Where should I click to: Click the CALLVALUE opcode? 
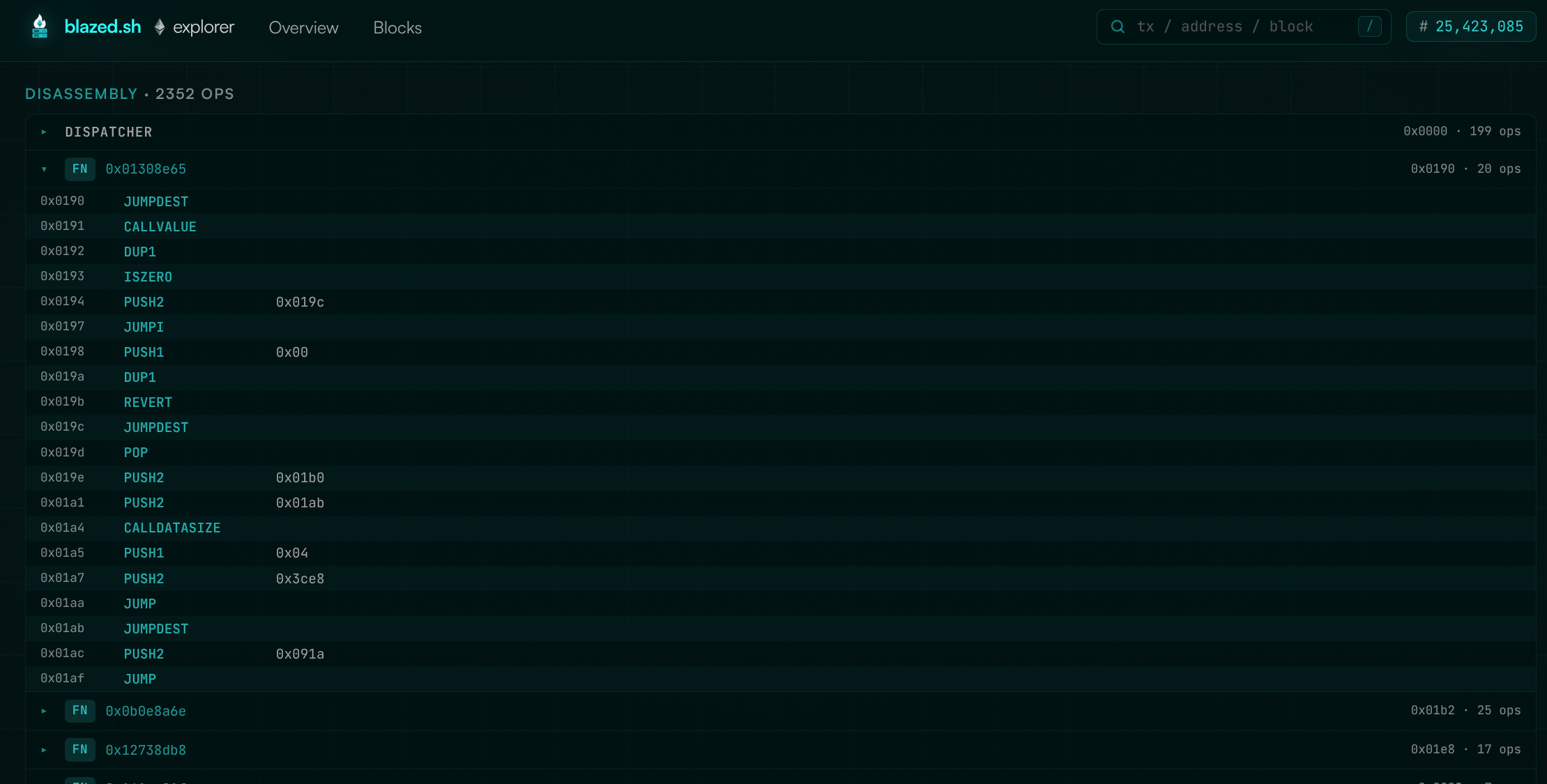[x=160, y=226]
